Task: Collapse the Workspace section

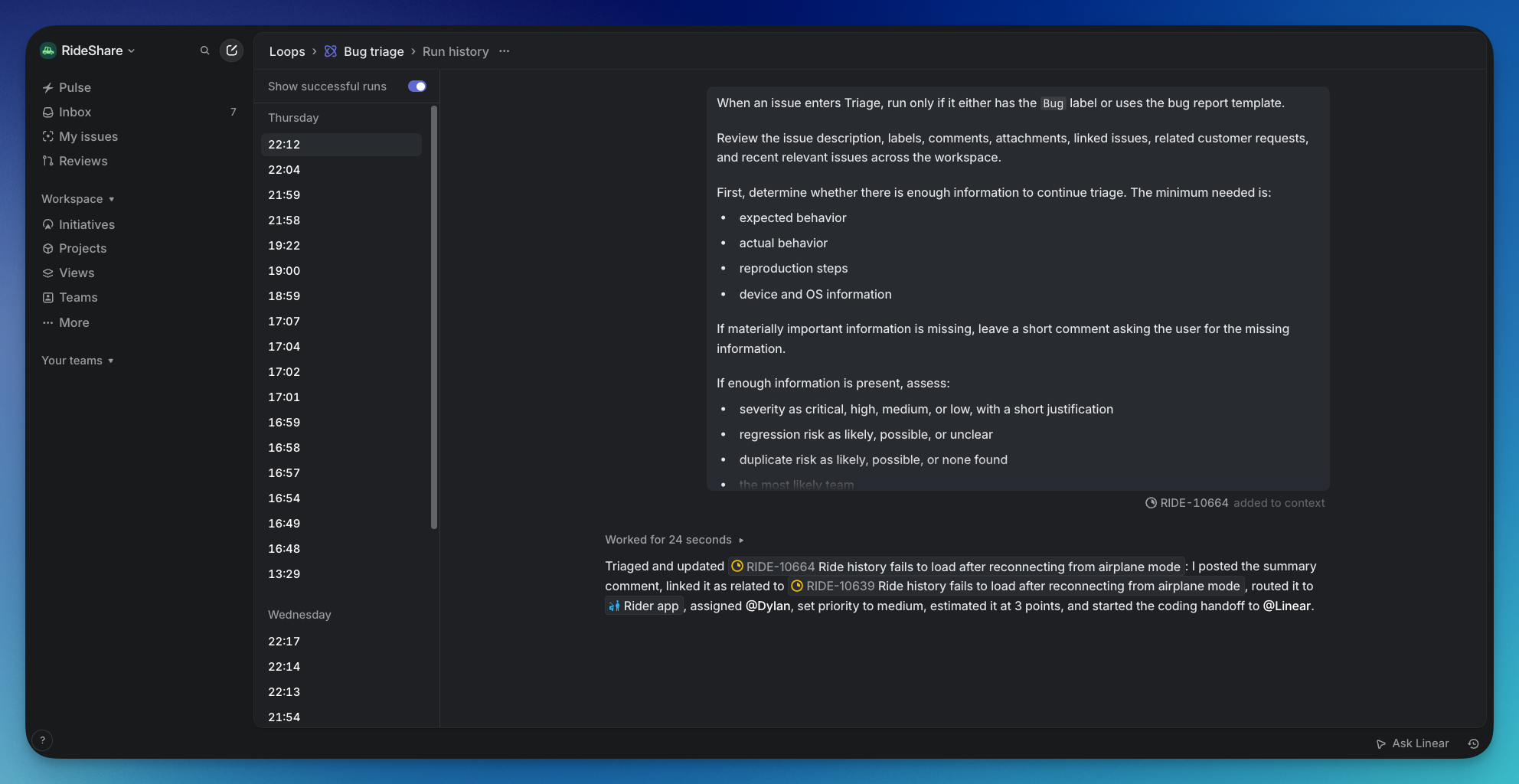Action: [x=77, y=199]
